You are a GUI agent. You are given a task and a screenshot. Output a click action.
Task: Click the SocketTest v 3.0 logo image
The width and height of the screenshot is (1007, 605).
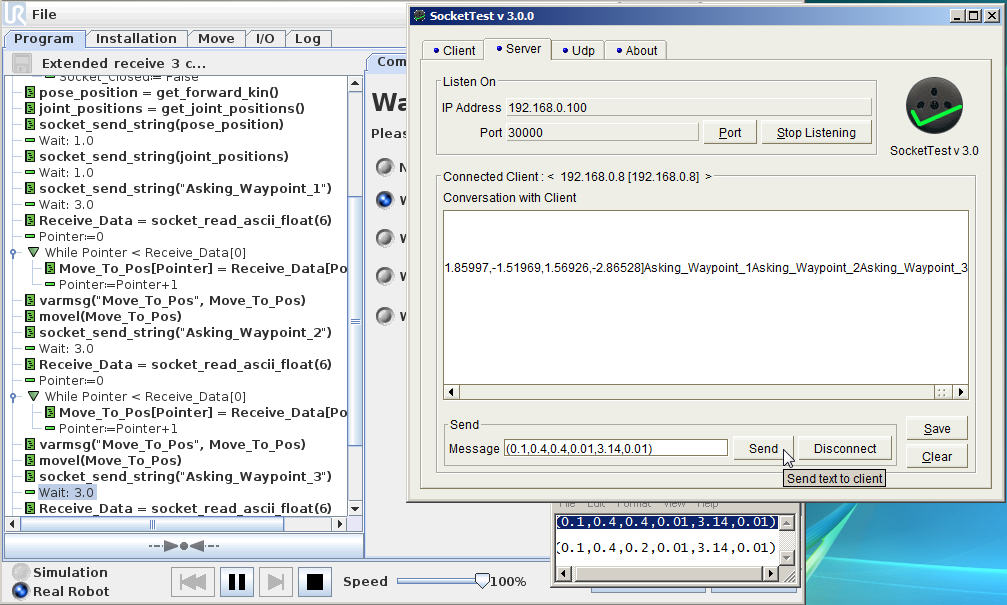[x=934, y=105]
